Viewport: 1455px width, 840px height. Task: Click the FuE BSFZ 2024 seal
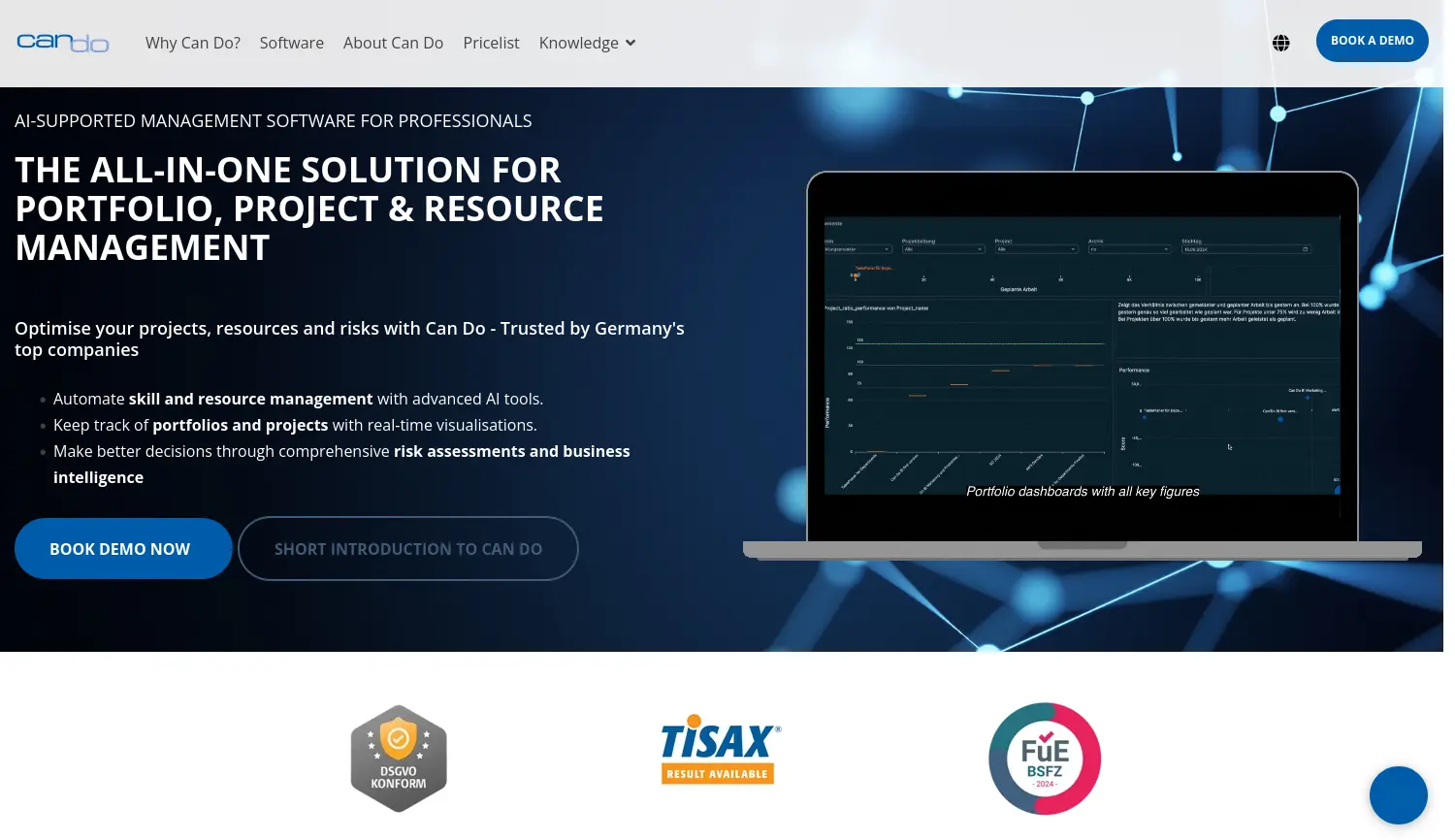[1044, 758]
